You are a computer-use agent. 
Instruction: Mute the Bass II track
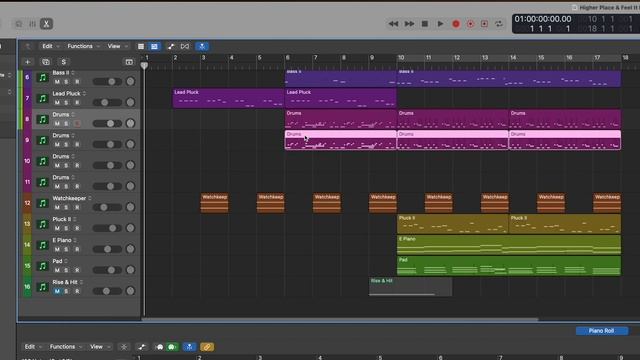pyautogui.click(x=57, y=82)
